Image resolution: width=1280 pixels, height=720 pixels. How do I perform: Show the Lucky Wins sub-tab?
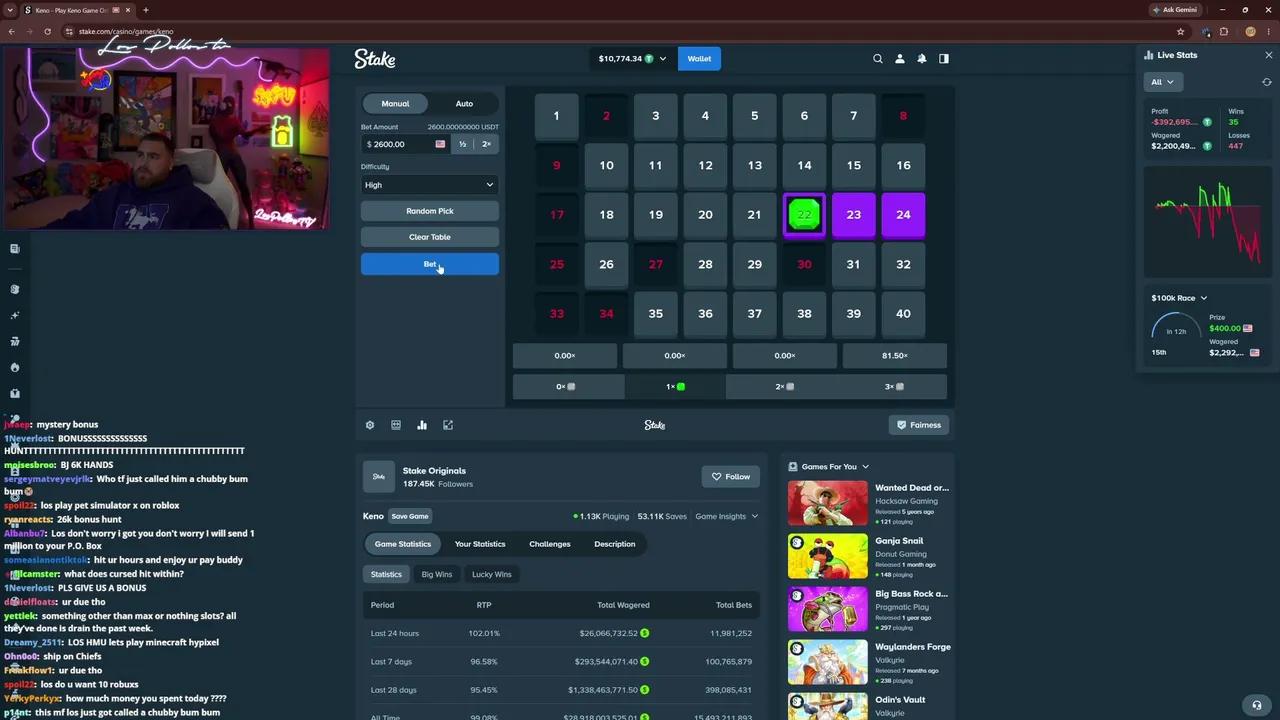coord(491,575)
